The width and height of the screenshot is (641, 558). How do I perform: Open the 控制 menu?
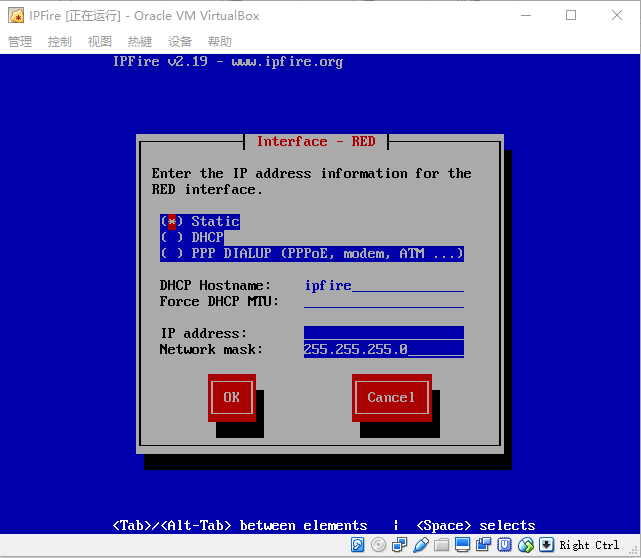coord(60,41)
